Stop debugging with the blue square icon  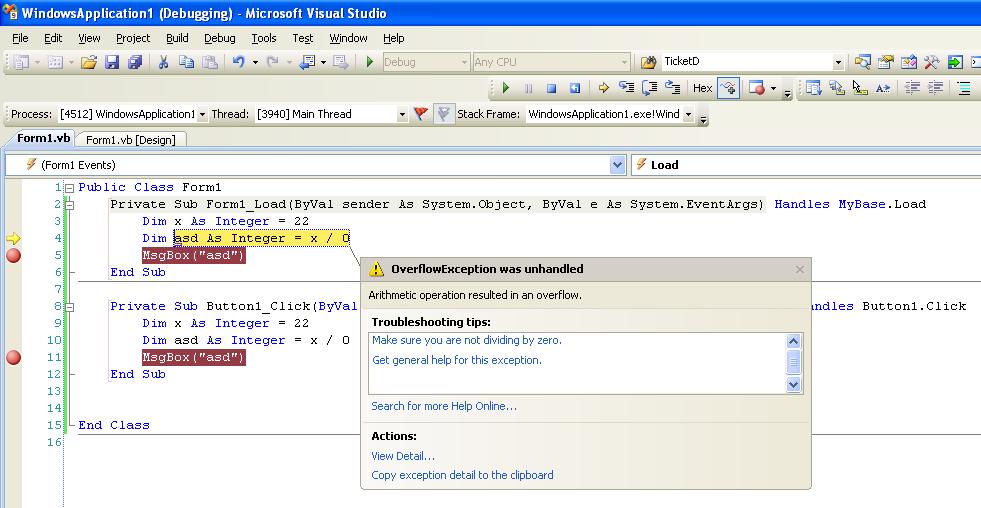point(551,88)
